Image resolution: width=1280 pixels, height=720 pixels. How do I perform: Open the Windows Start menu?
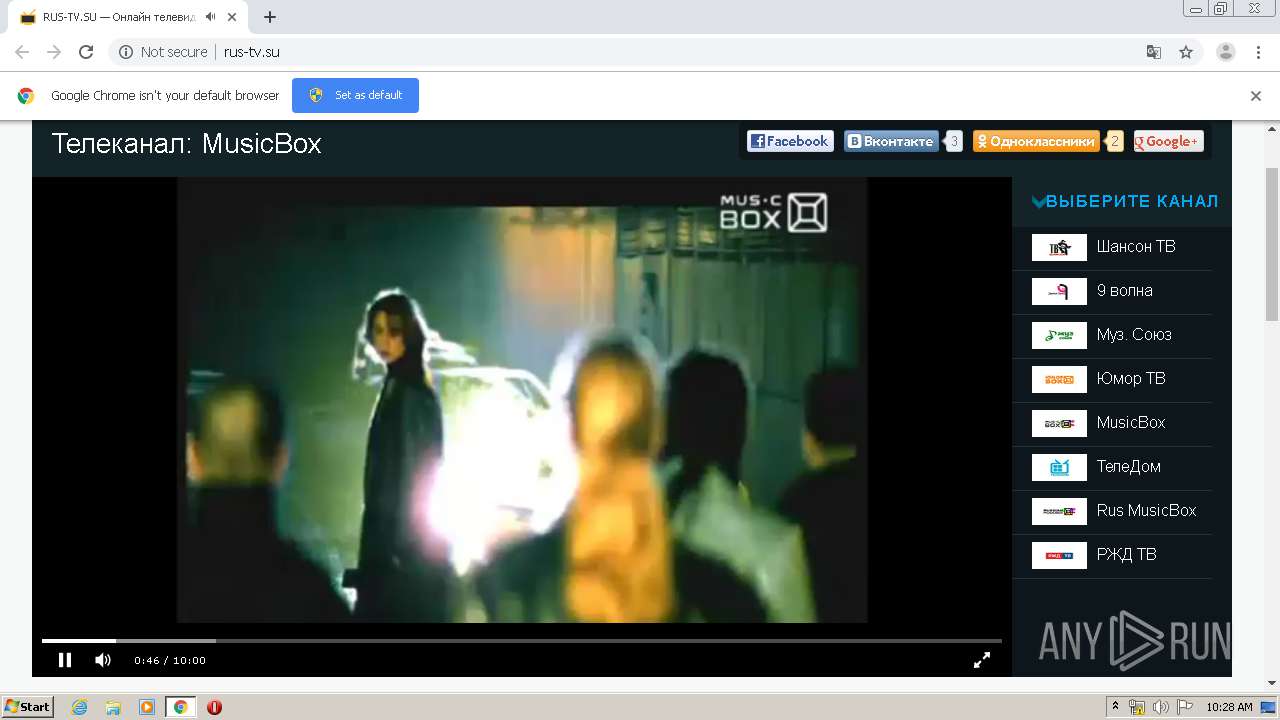pyautogui.click(x=27, y=707)
